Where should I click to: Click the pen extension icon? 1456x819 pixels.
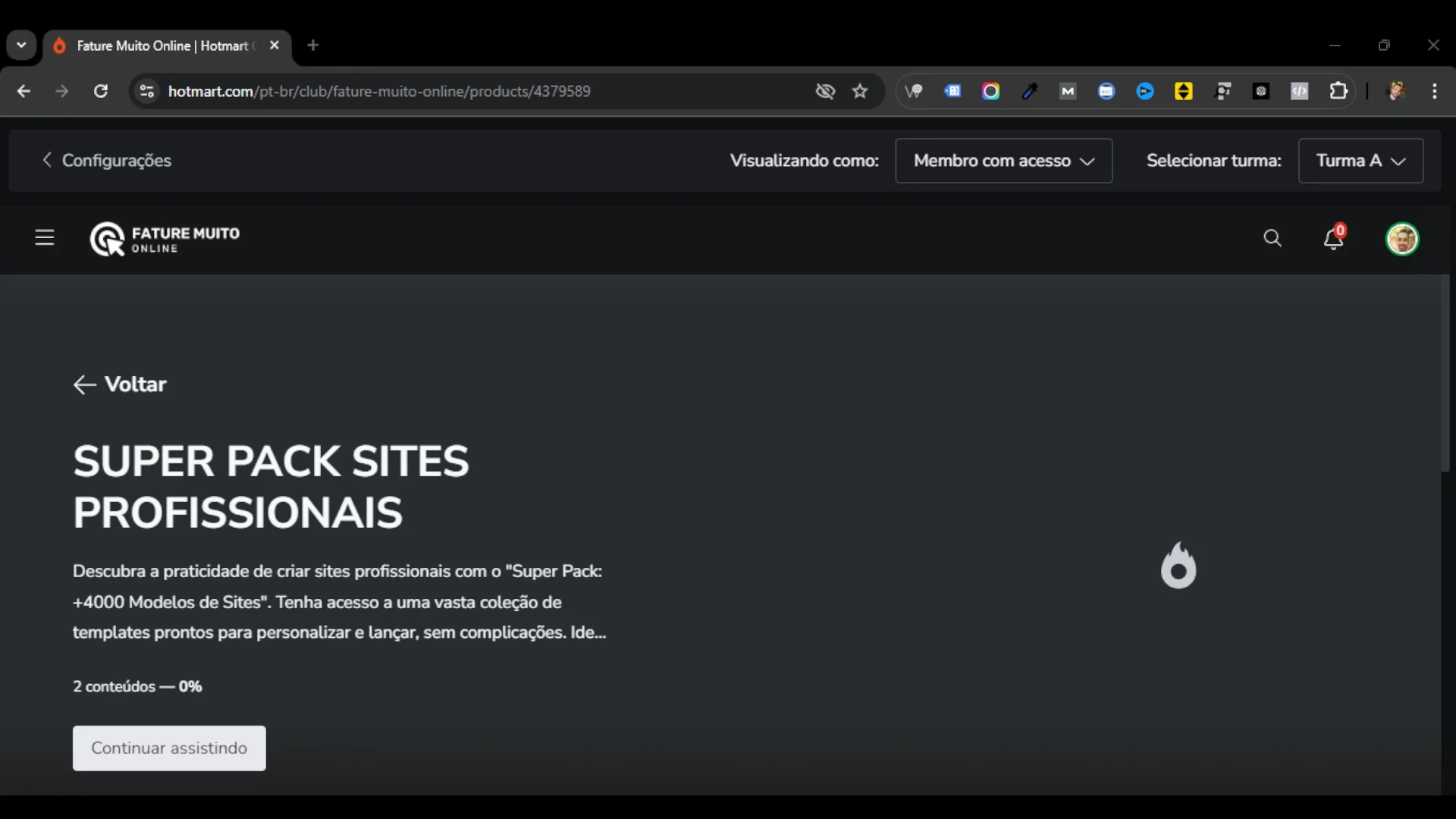coord(1029,91)
